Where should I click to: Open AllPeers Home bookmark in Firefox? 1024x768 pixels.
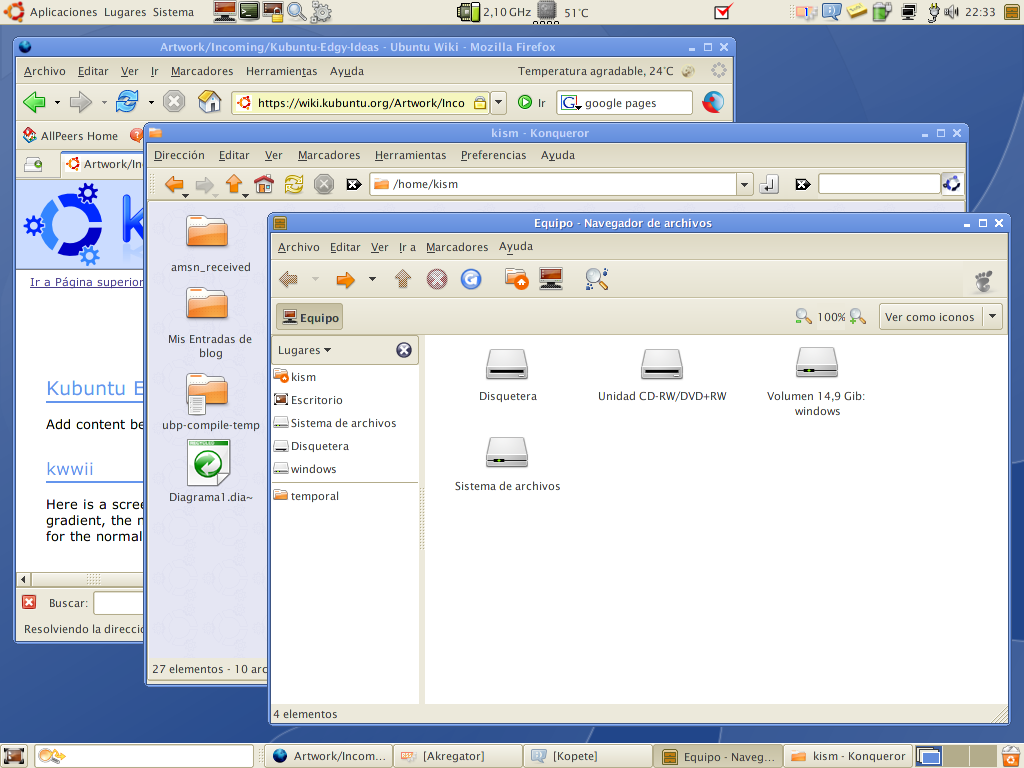pyautogui.click(x=71, y=136)
